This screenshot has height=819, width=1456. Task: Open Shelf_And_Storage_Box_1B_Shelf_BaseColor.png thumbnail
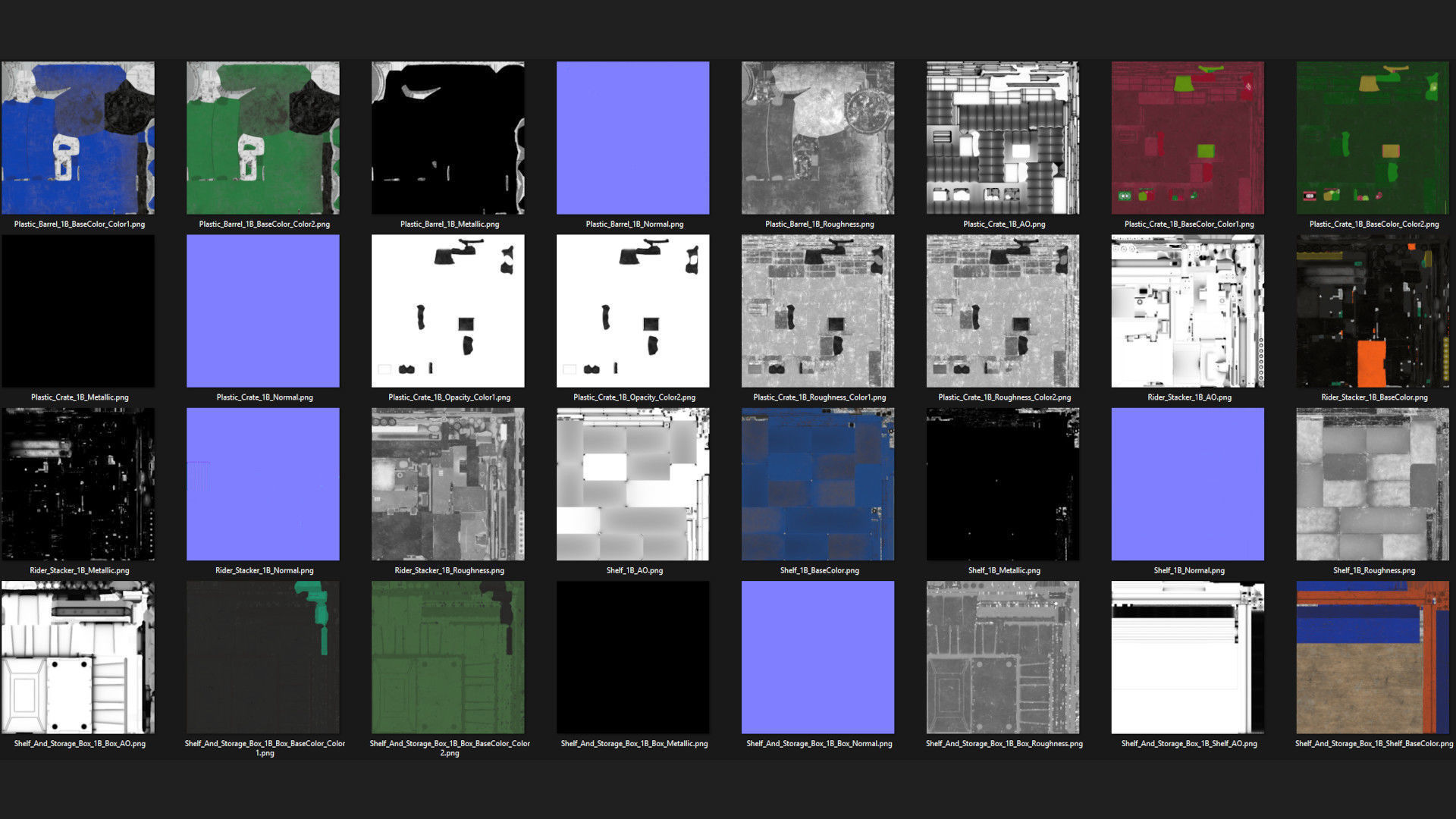(x=1373, y=657)
